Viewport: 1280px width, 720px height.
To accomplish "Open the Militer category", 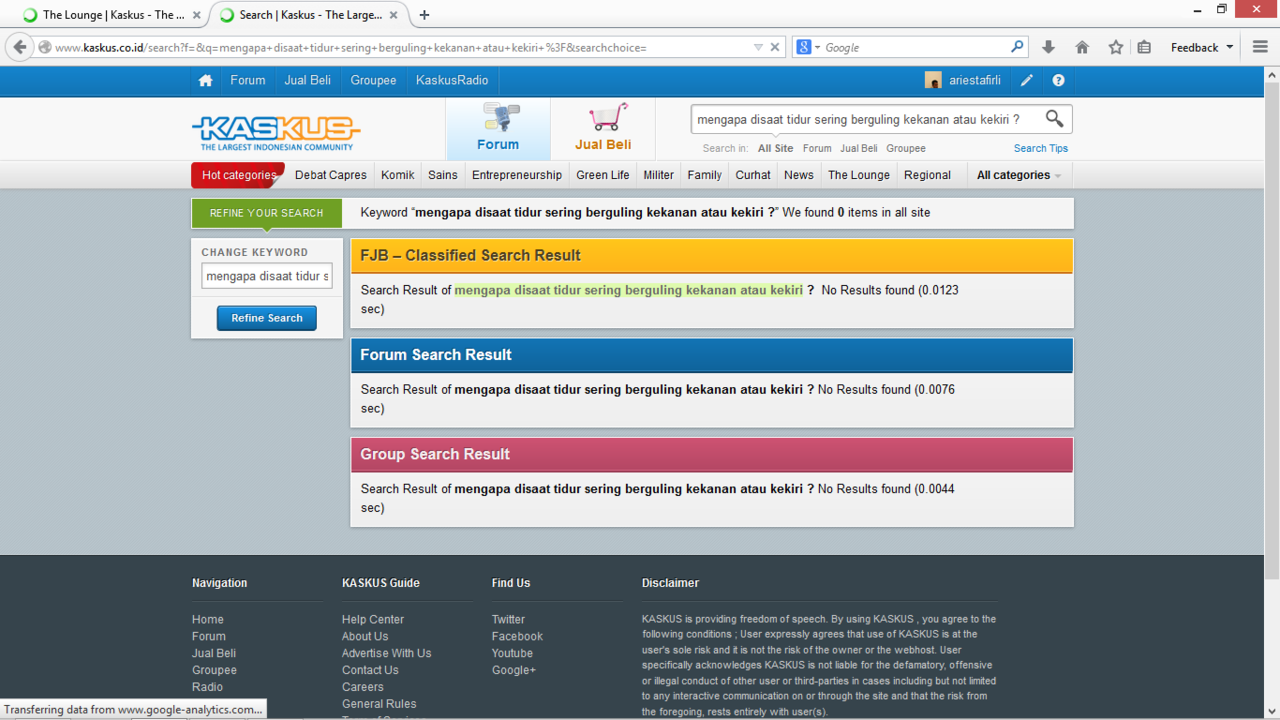I will tap(659, 175).
